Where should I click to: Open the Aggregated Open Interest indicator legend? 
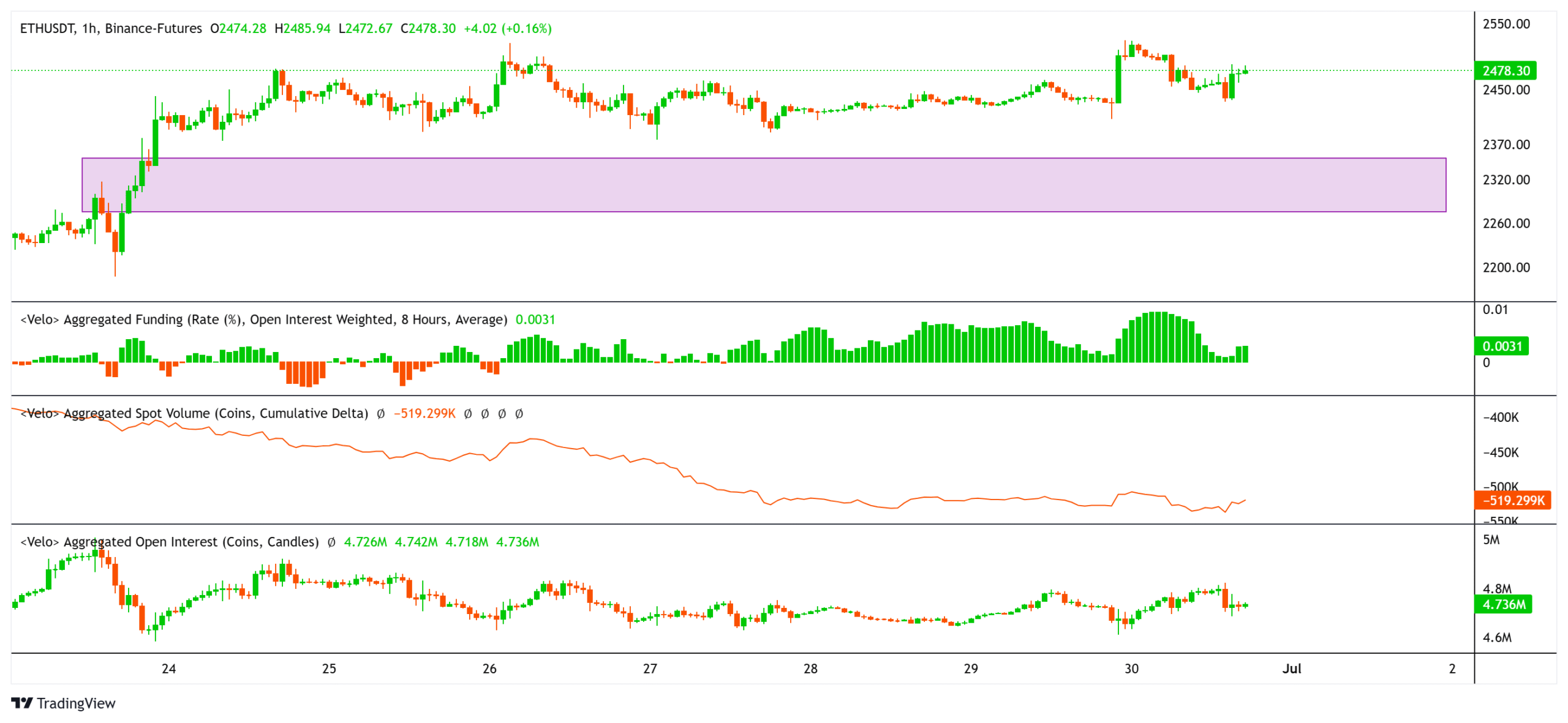point(170,542)
